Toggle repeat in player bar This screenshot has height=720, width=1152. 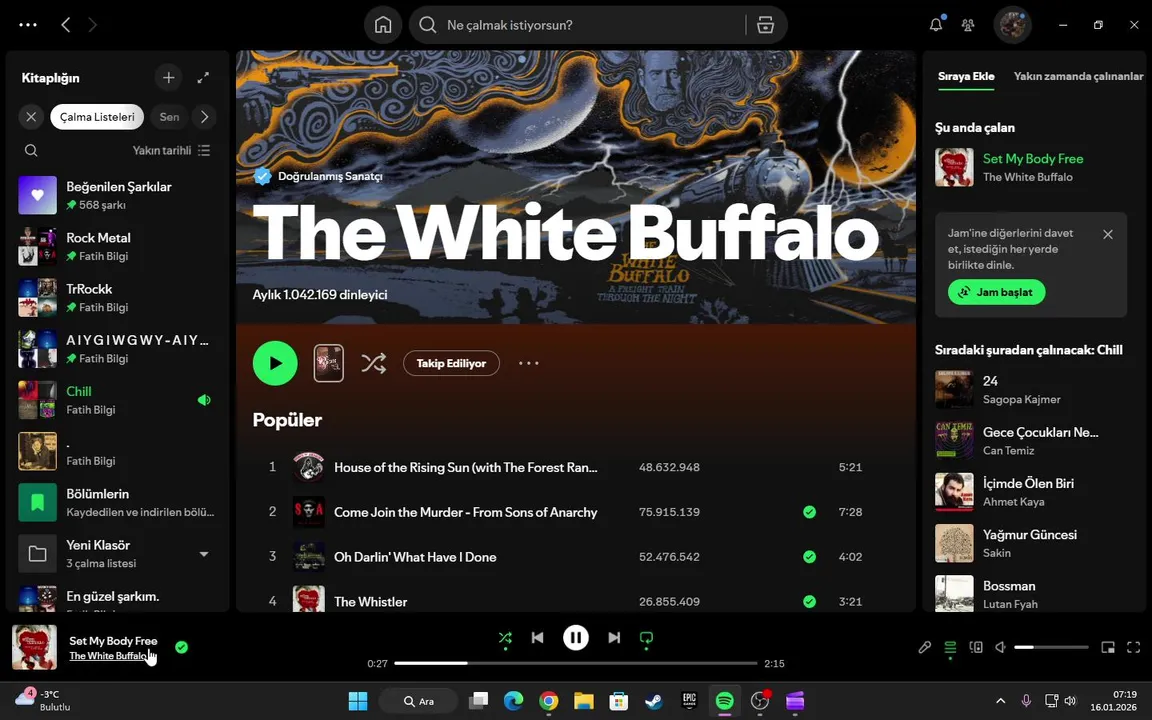pos(646,638)
